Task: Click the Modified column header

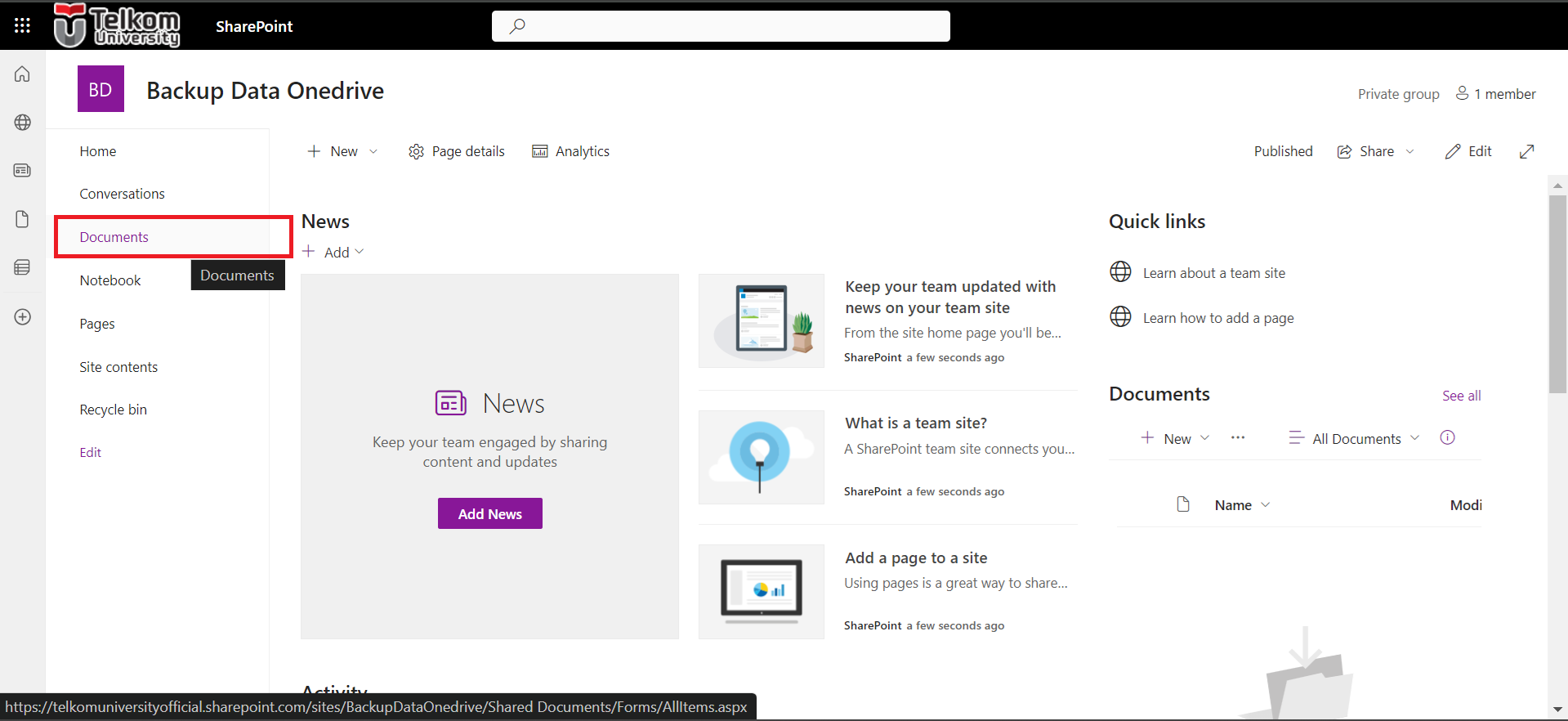Action: pos(1466,505)
